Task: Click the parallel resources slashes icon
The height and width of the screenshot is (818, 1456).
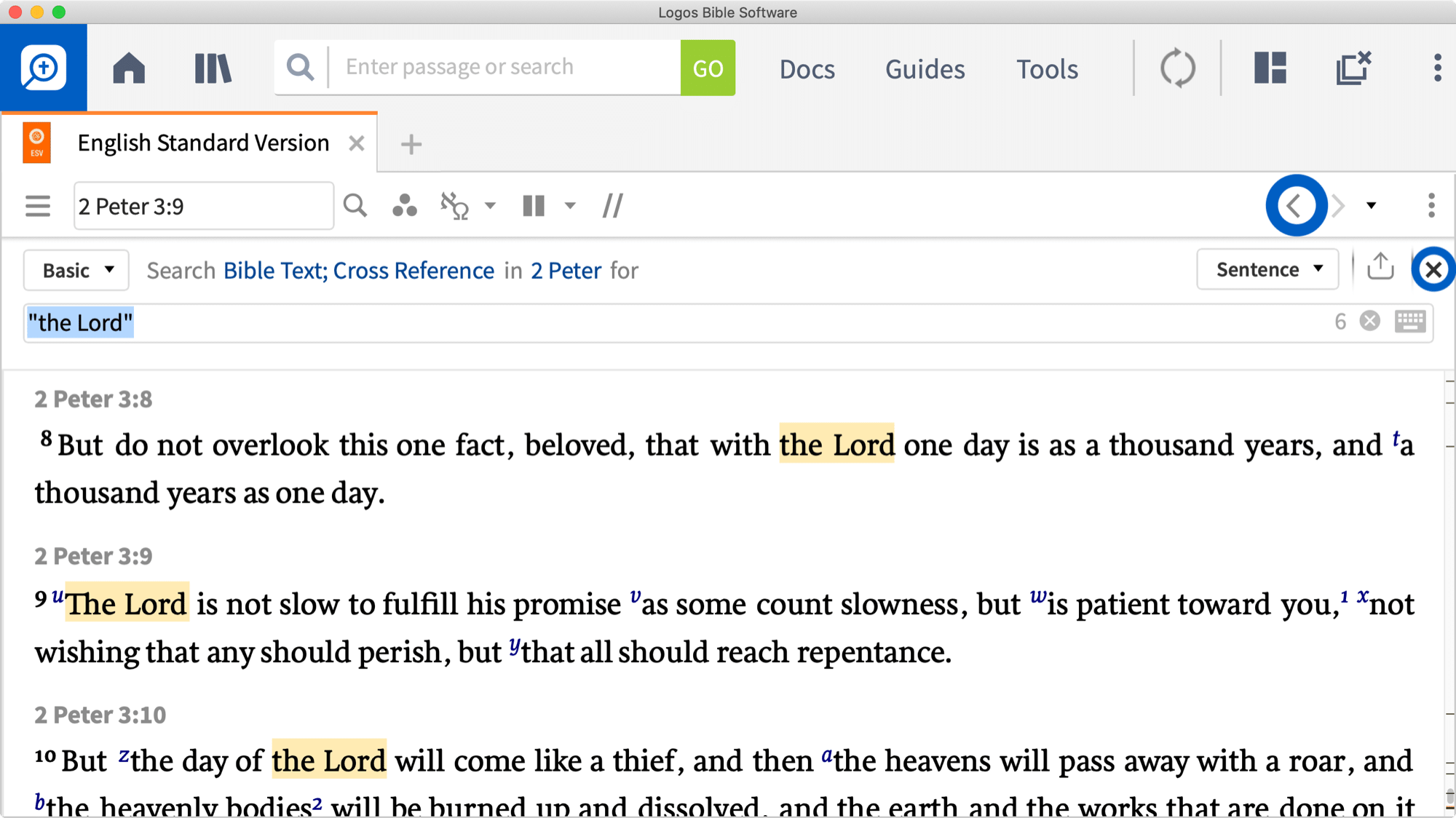Action: (x=613, y=206)
